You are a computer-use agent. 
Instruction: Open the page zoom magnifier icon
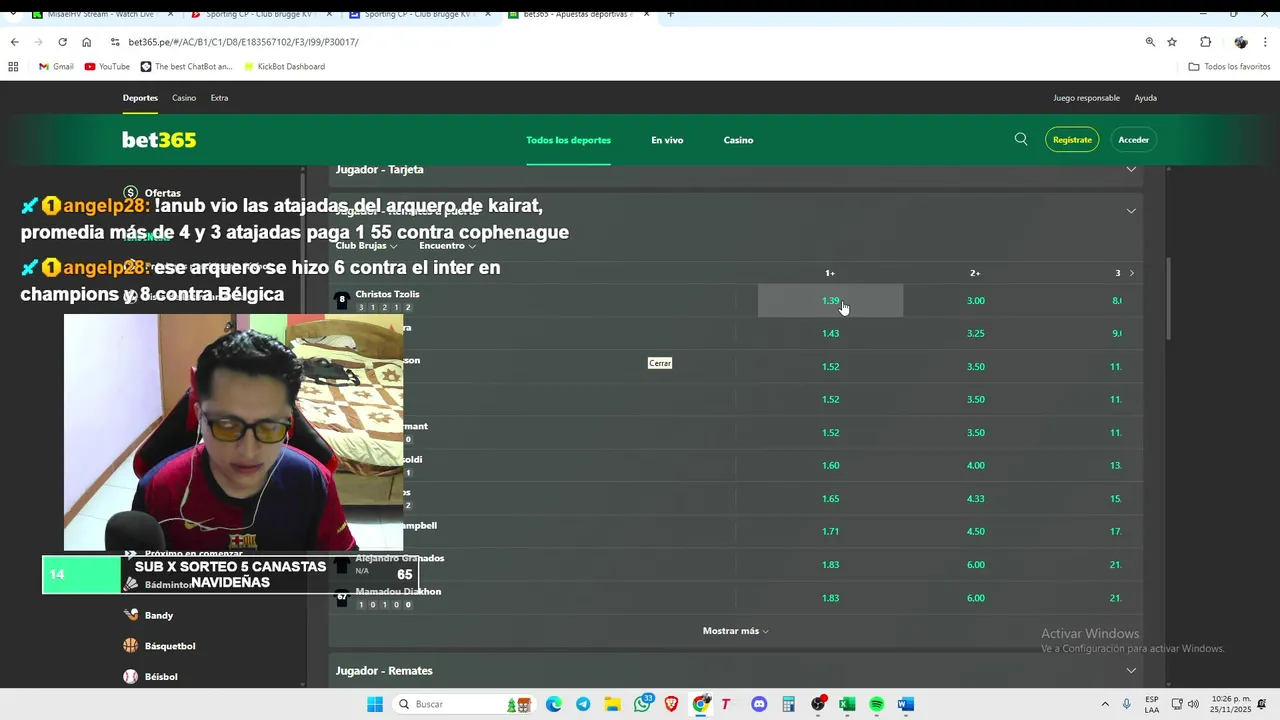click(1150, 42)
